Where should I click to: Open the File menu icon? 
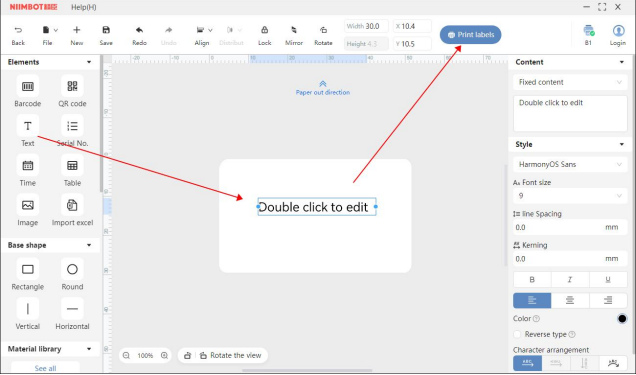(x=46, y=30)
